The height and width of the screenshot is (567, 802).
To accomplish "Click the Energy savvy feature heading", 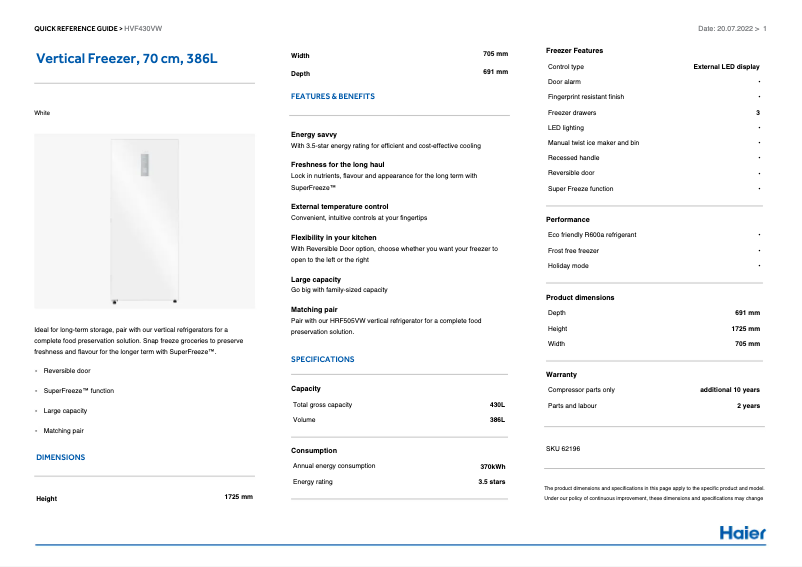I will coord(314,134).
